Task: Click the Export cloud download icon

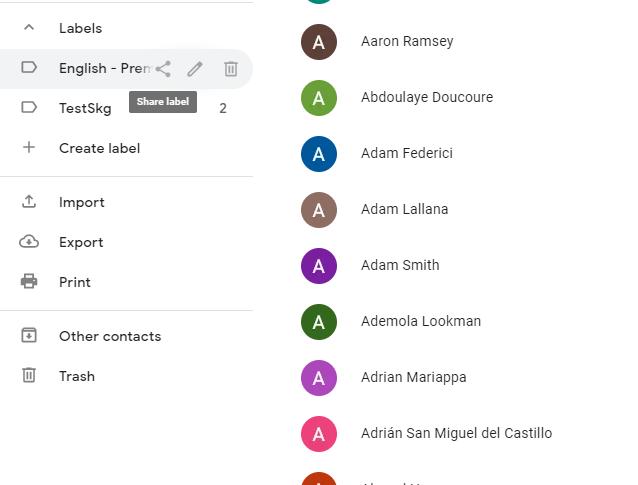Action: point(29,242)
